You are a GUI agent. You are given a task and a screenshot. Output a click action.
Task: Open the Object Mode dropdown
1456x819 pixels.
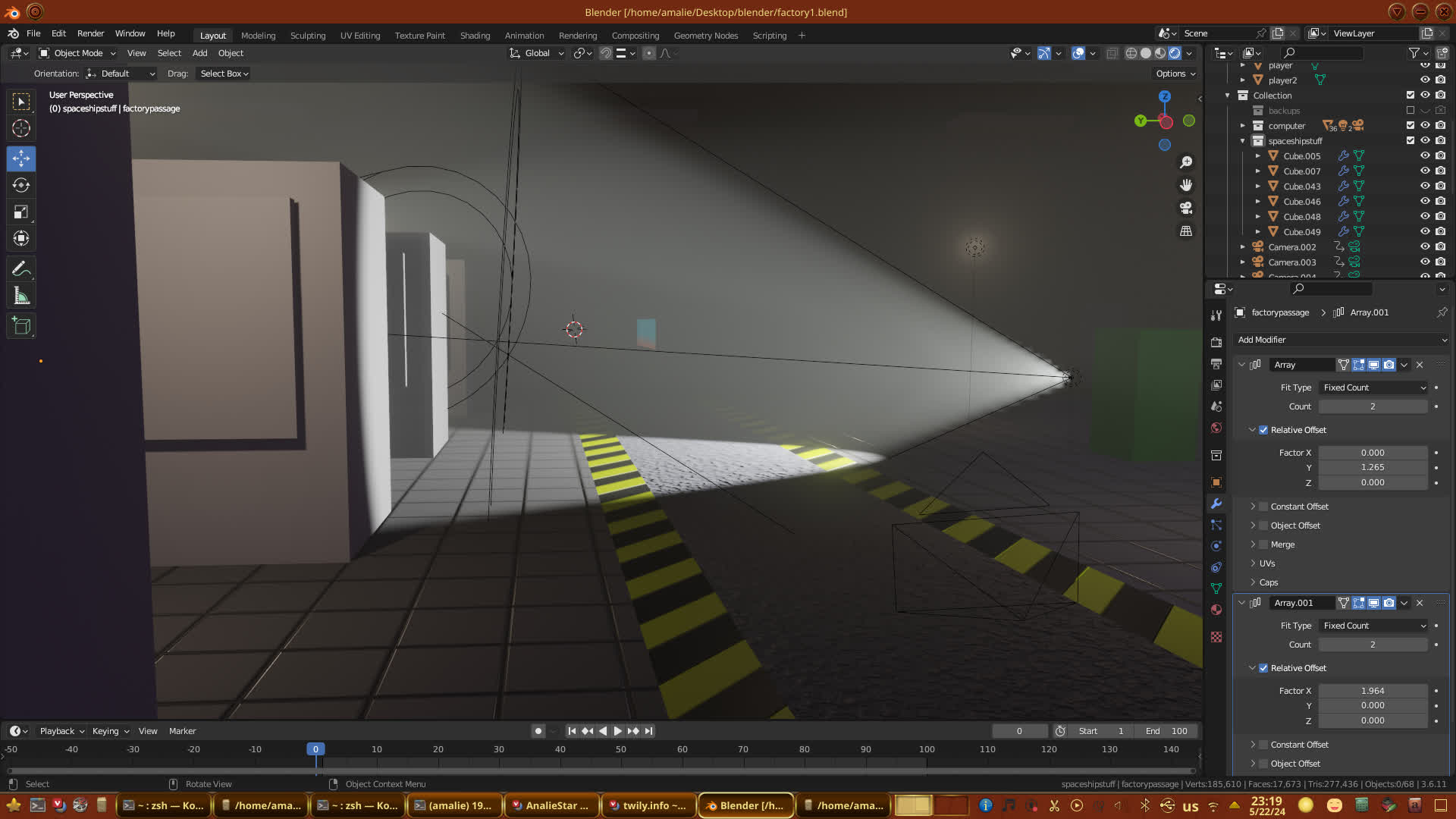click(77, 53)
